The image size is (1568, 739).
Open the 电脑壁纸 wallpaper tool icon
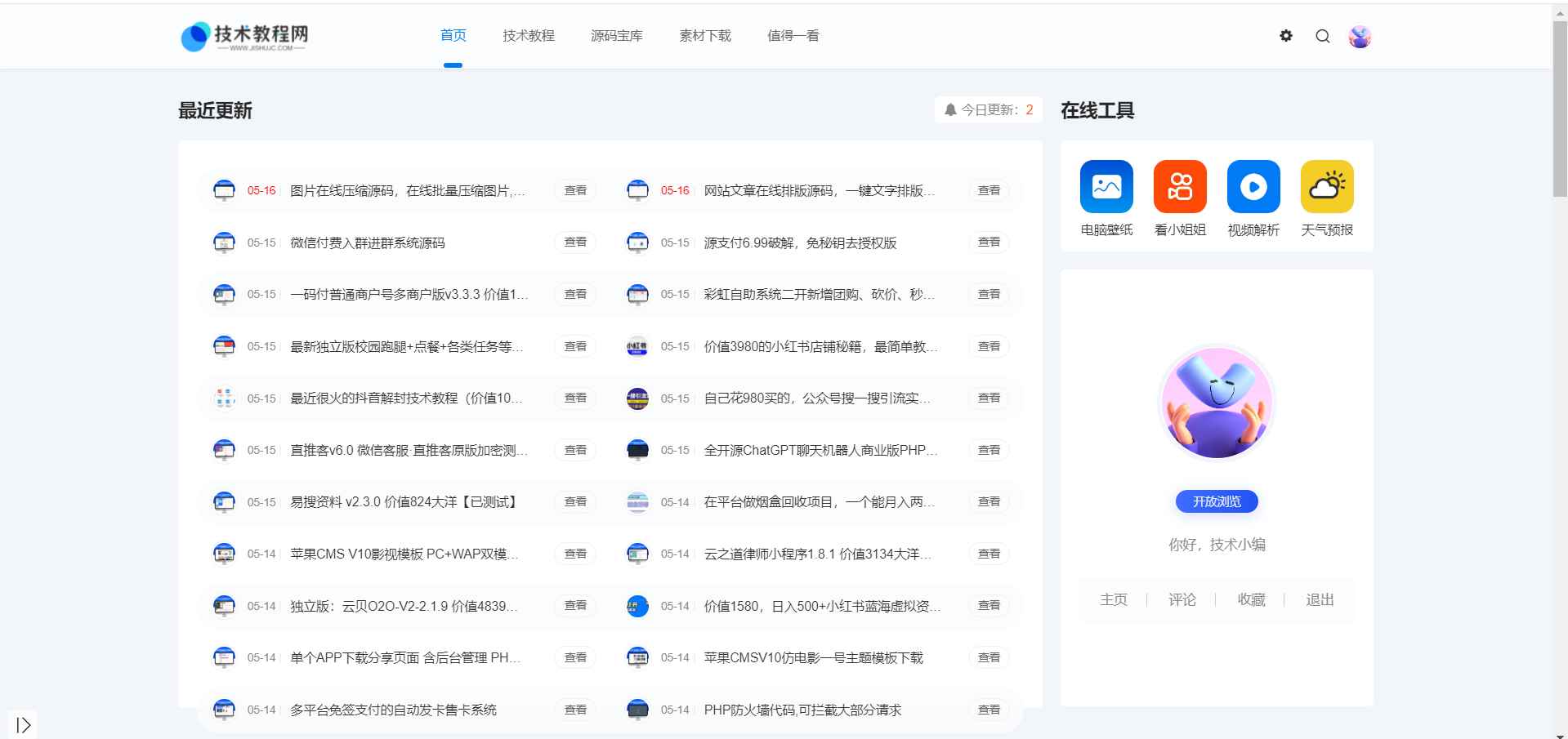click(1106, 187)
